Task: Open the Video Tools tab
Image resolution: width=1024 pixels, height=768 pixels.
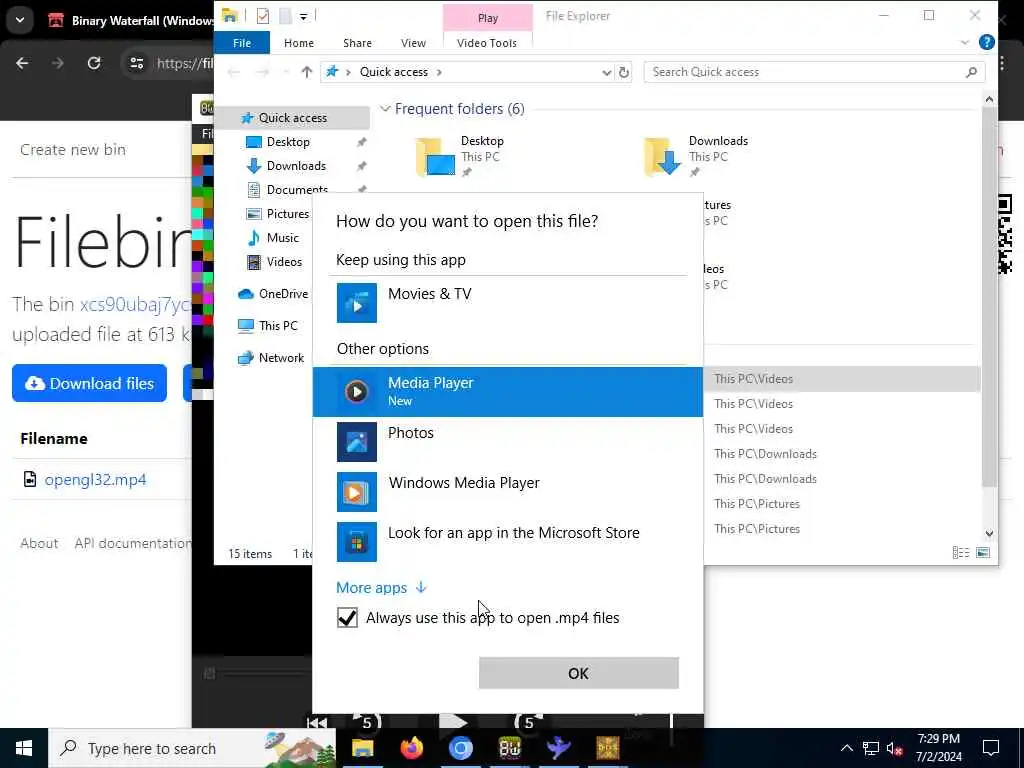Action: [487, 42]
